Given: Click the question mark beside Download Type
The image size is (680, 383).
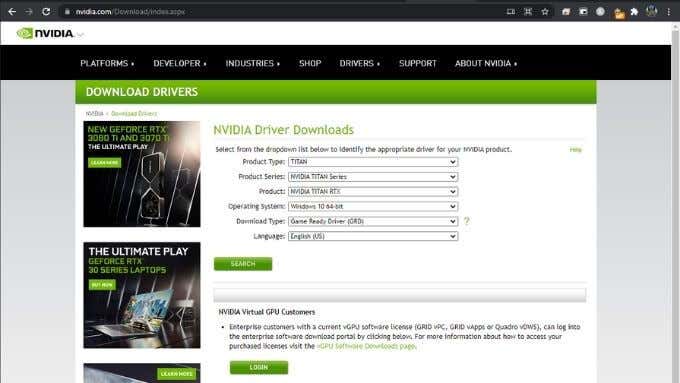Looking at the screenshot, I should [467, 221].
